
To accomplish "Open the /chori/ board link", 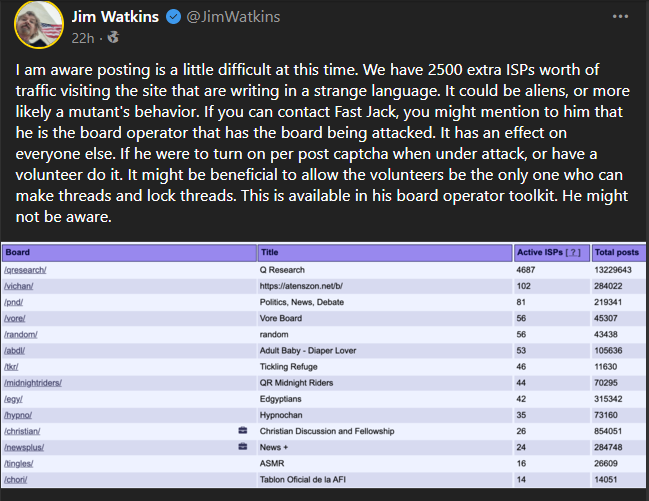I will [16, 480].
